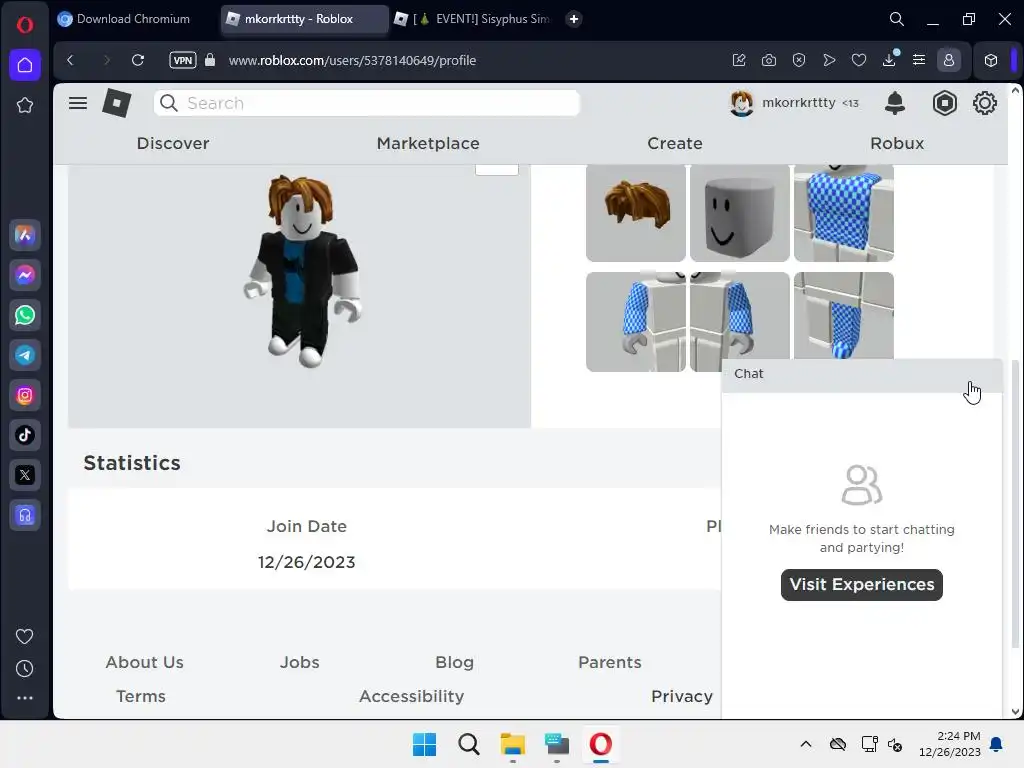
Task: Open the extensions cube icon
Action: click(x=991, y=60)
